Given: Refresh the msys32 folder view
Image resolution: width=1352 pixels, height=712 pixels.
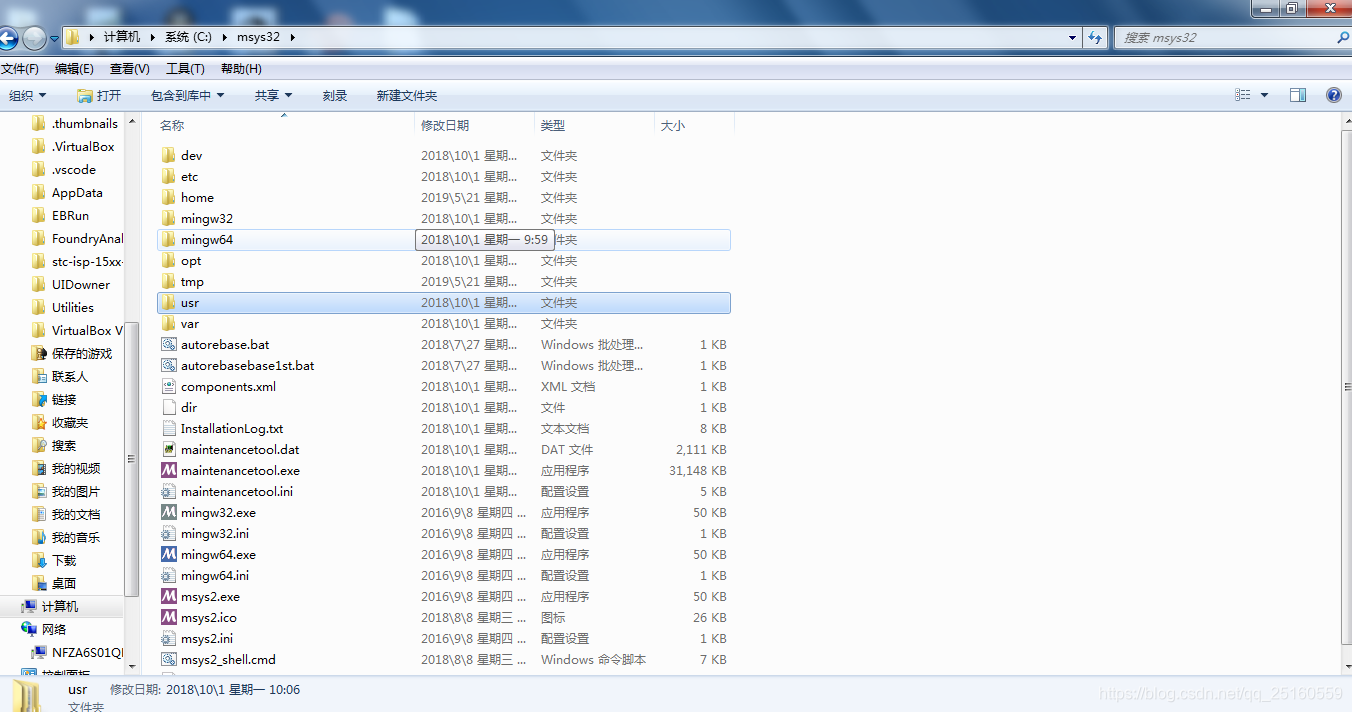Looking at the screenshot, I should click(x=1095, y=37).
